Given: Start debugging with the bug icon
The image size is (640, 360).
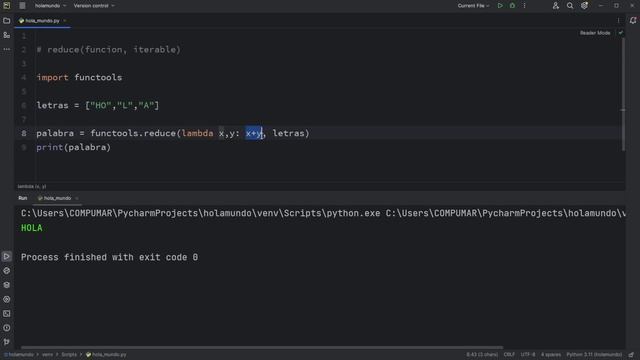Looking at the screenshot, I should [512, 6].
